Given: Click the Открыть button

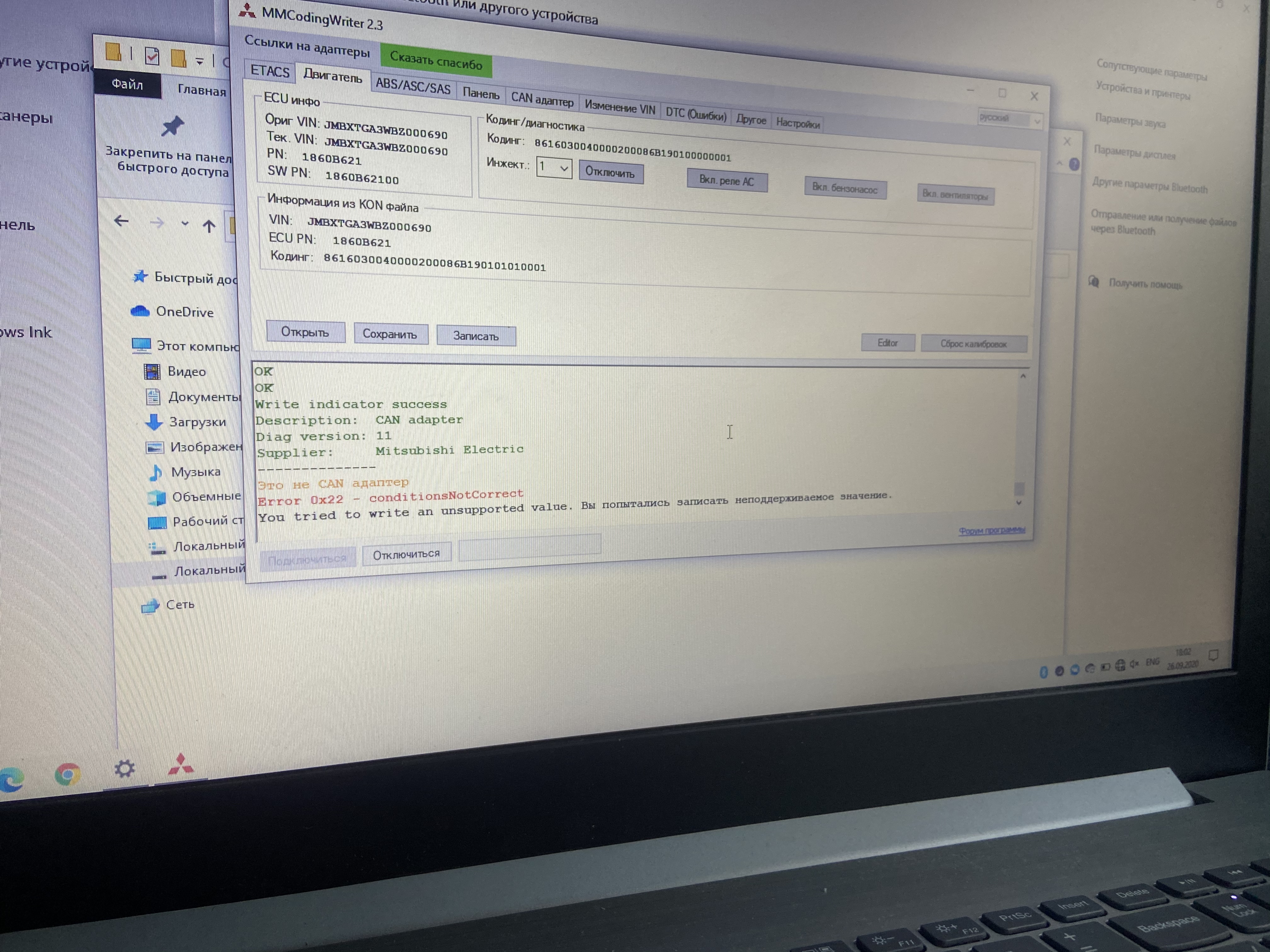Looking at the screenshot, I should [x=305, y=332].
